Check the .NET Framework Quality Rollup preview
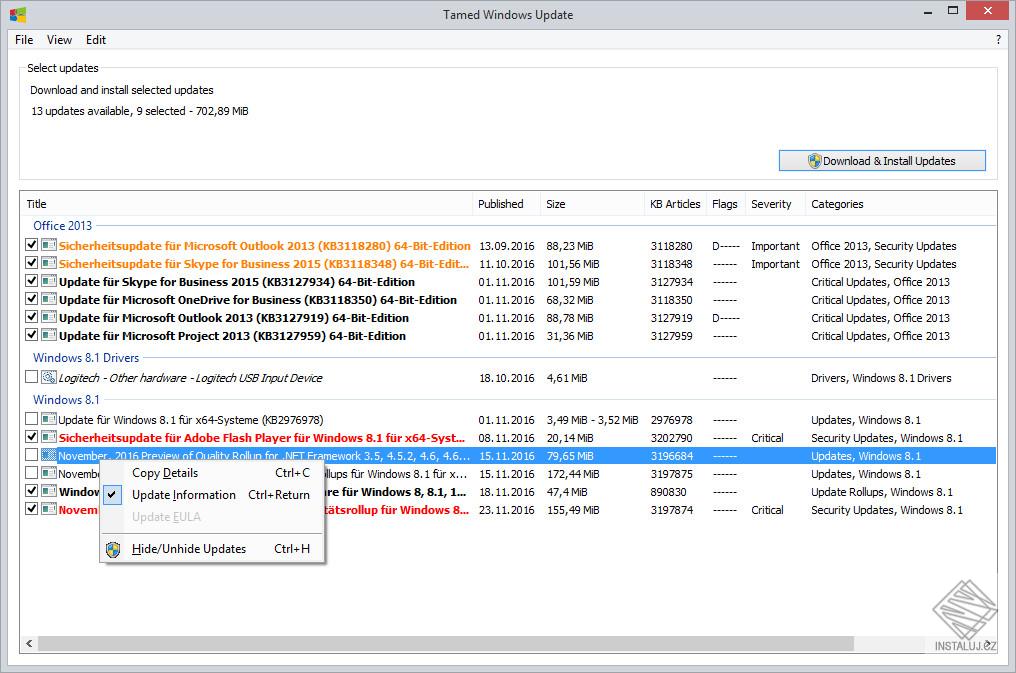Viewport: 1016px width, 673px height. pos(31,455)
